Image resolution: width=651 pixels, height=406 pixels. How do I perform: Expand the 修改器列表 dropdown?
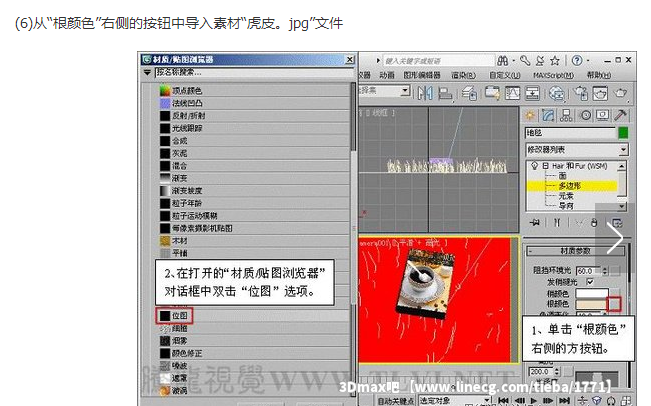tap(623, 149)
